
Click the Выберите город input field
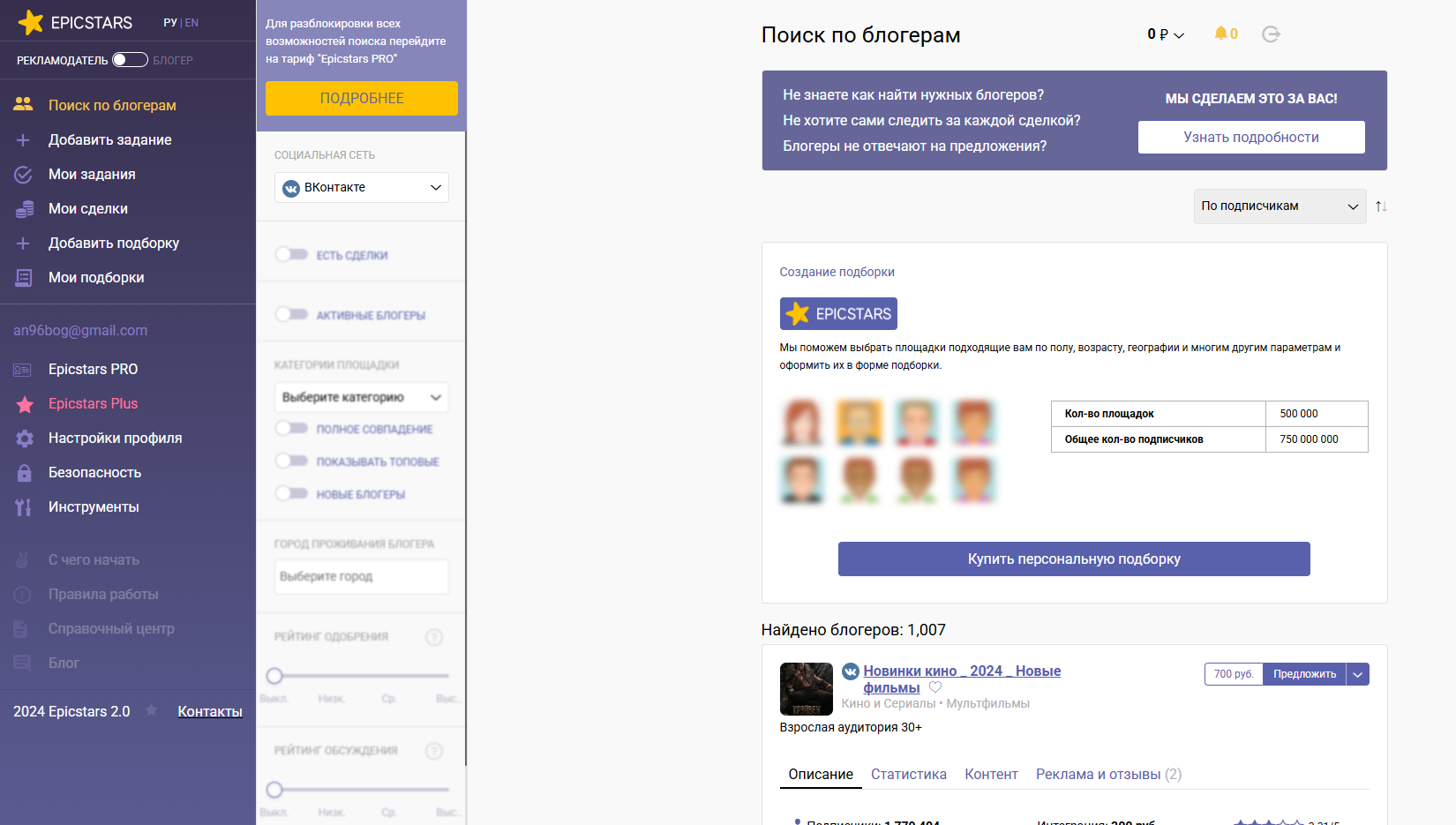pos(362,576)
